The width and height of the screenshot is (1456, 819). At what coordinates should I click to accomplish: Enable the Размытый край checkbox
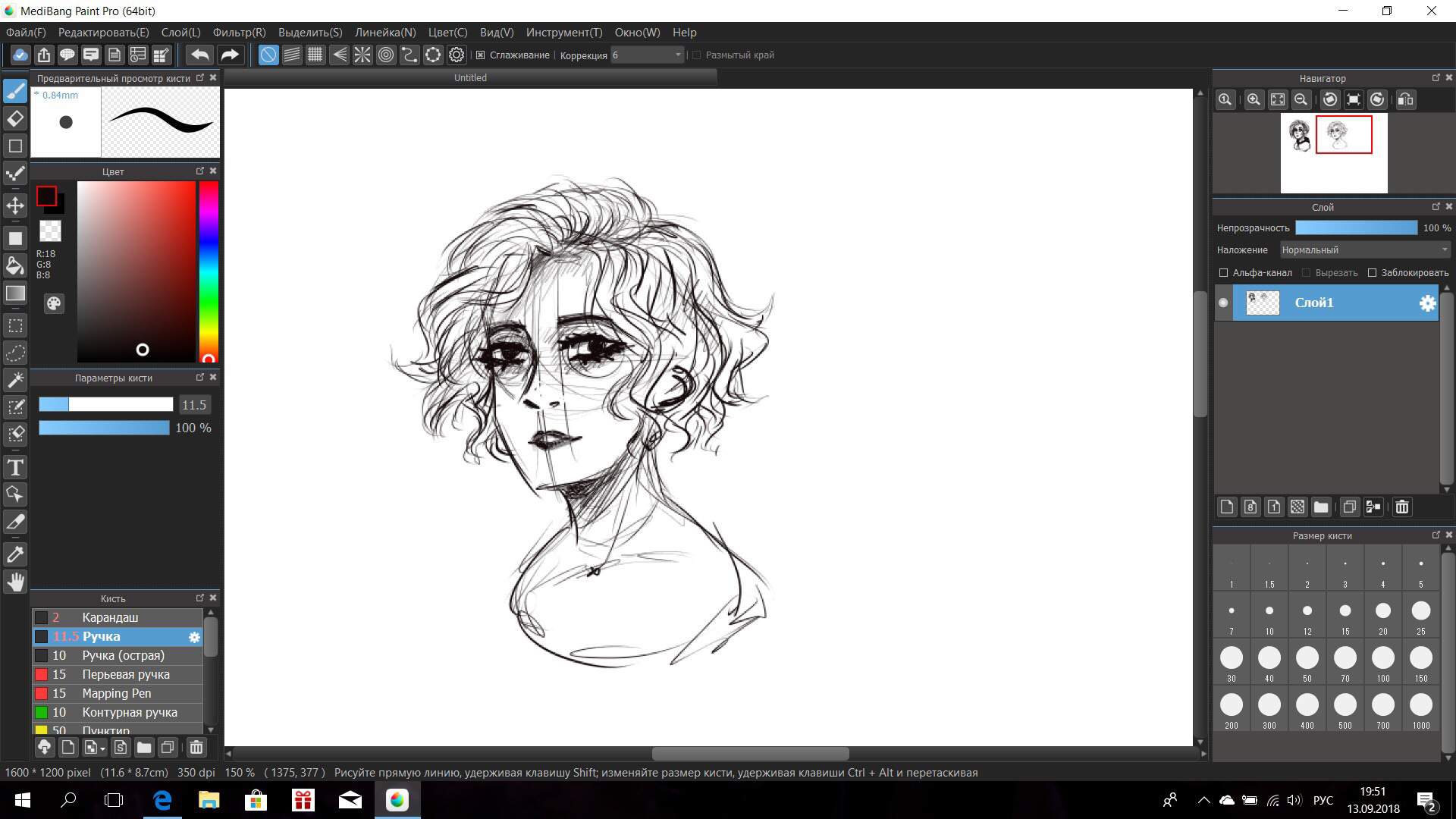point(696,55)
